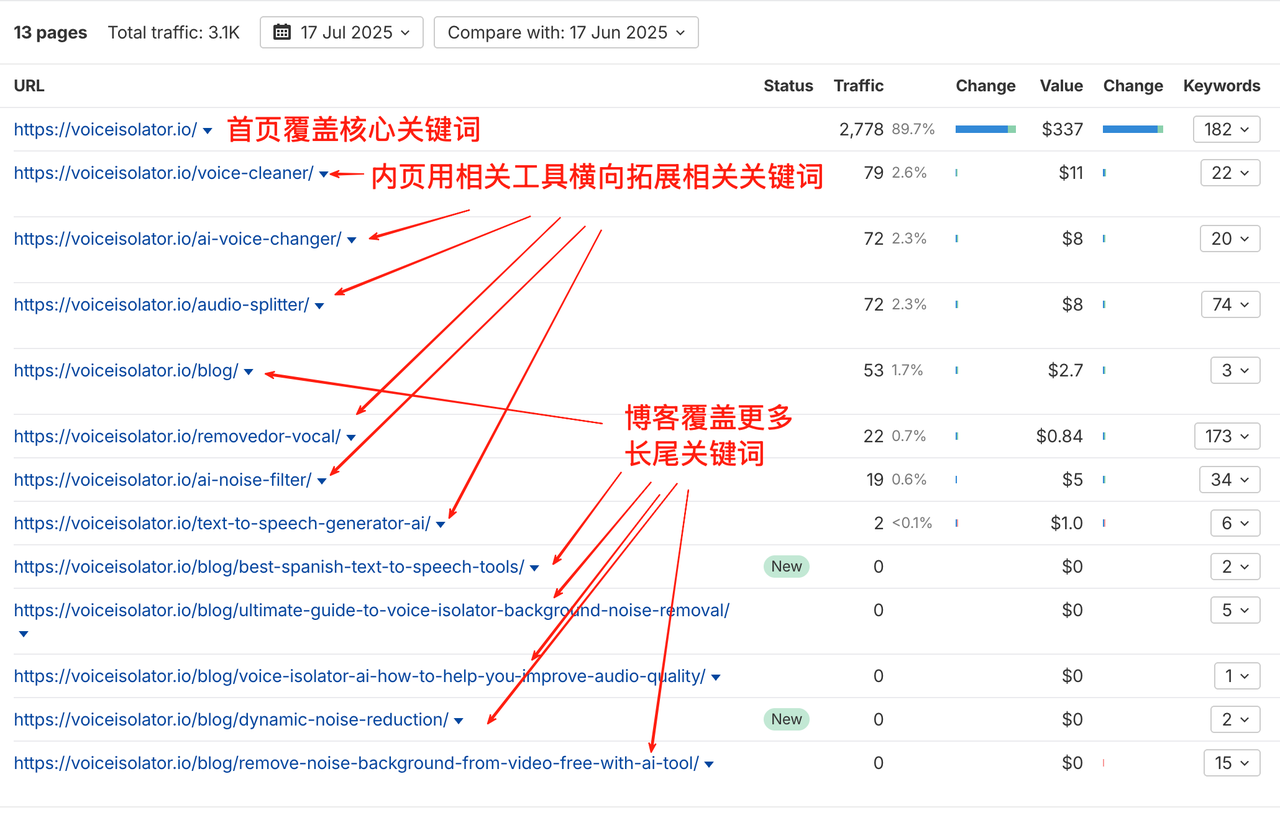1280x815 pixels.
Task: Open the 5 keywords dropdown for the ultimate-guide row
Action: [x=1236, y=610]
